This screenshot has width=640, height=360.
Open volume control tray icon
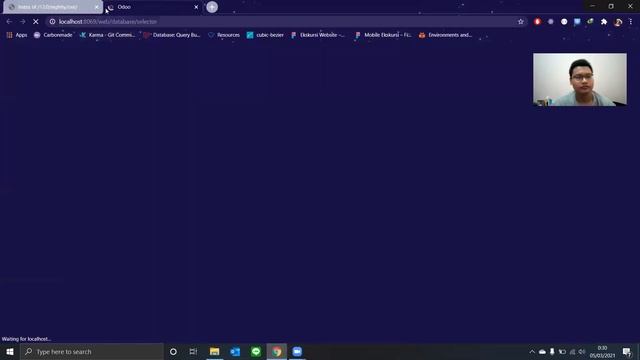[582, 351]
